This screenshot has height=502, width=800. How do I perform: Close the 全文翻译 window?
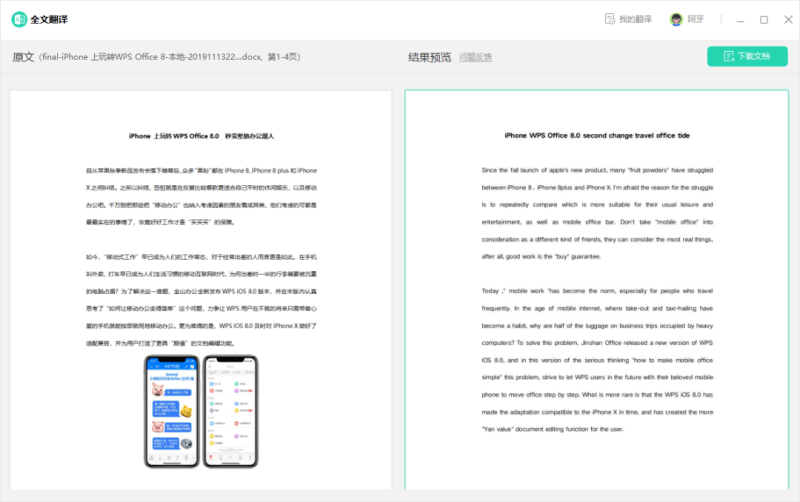click(788, 19)
